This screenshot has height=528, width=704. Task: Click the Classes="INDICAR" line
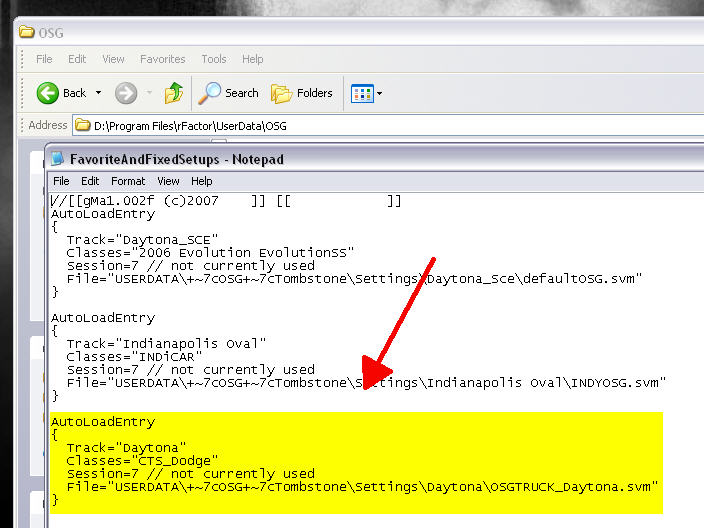tap(134, 357)
